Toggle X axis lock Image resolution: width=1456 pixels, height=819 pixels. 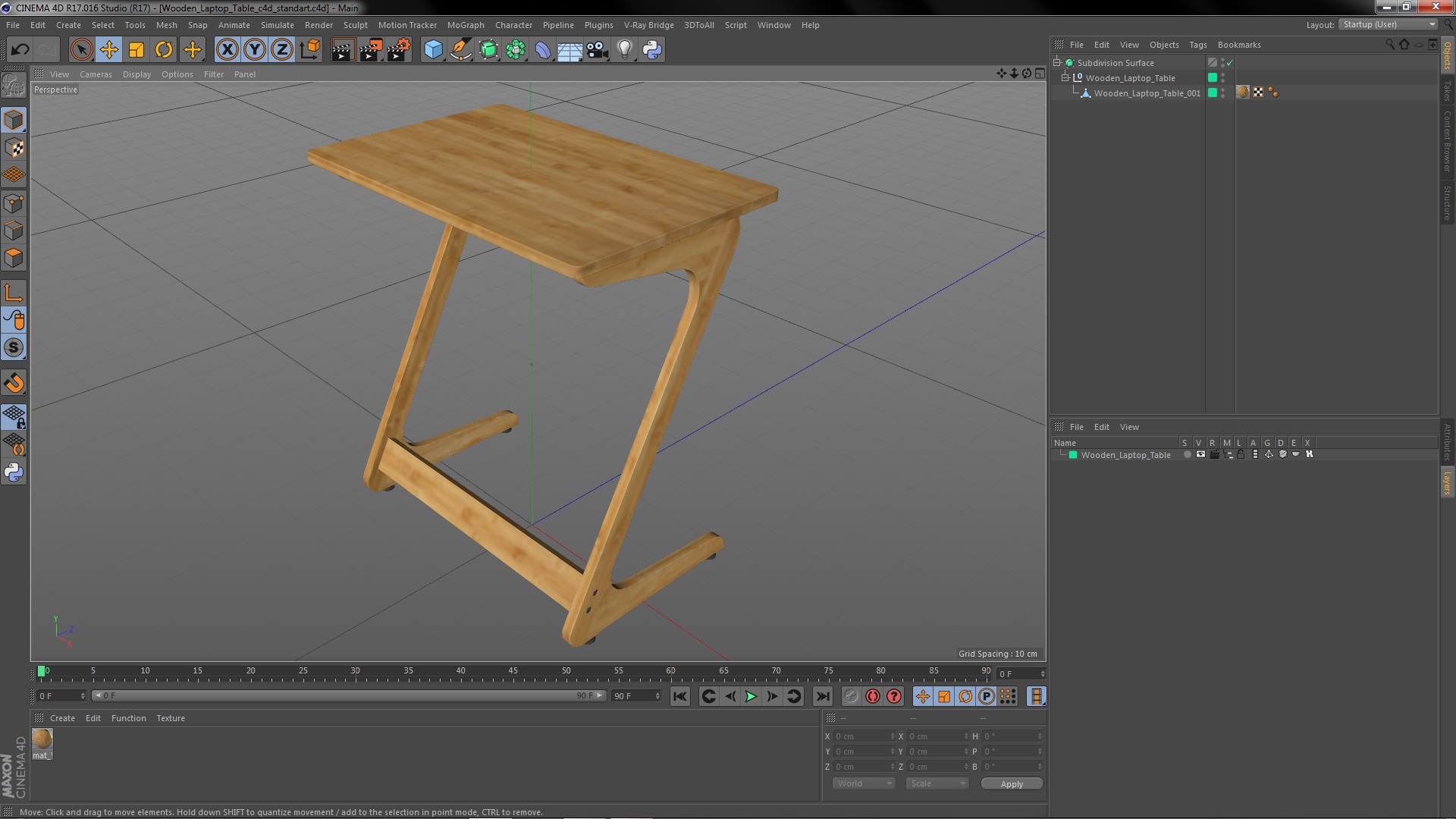[227, 50]
